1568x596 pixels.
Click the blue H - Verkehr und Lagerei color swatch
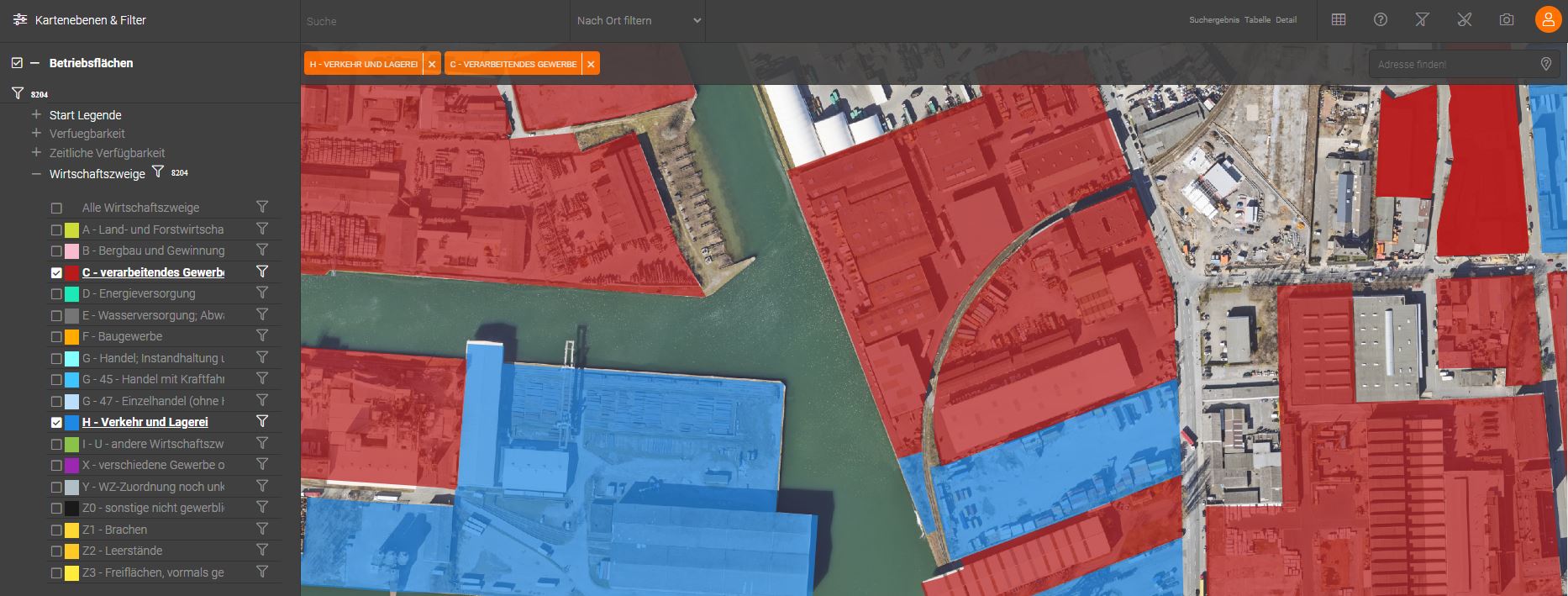pos(72,422)
